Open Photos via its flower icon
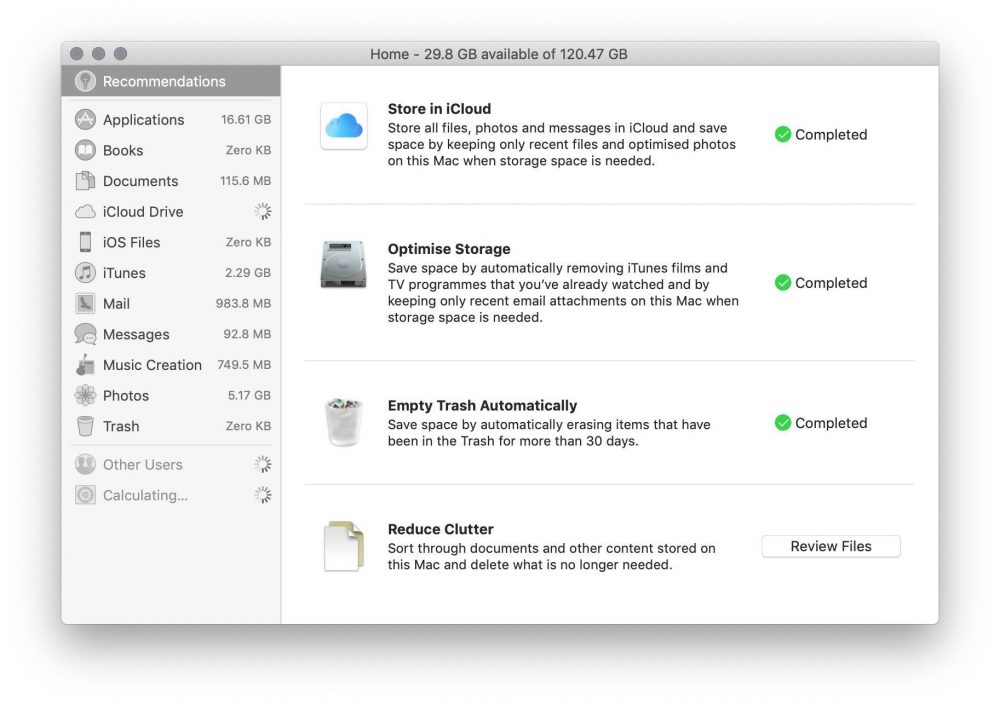 point(85,396)
